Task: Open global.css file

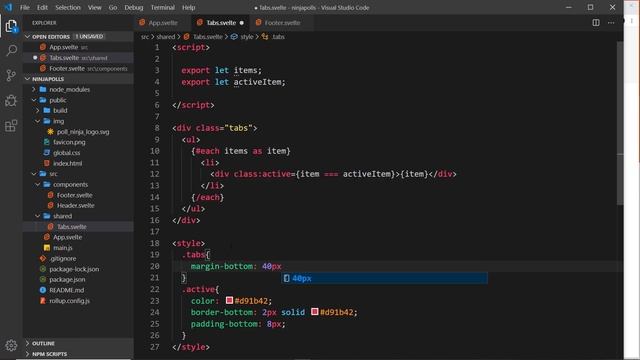Action: 67,153
